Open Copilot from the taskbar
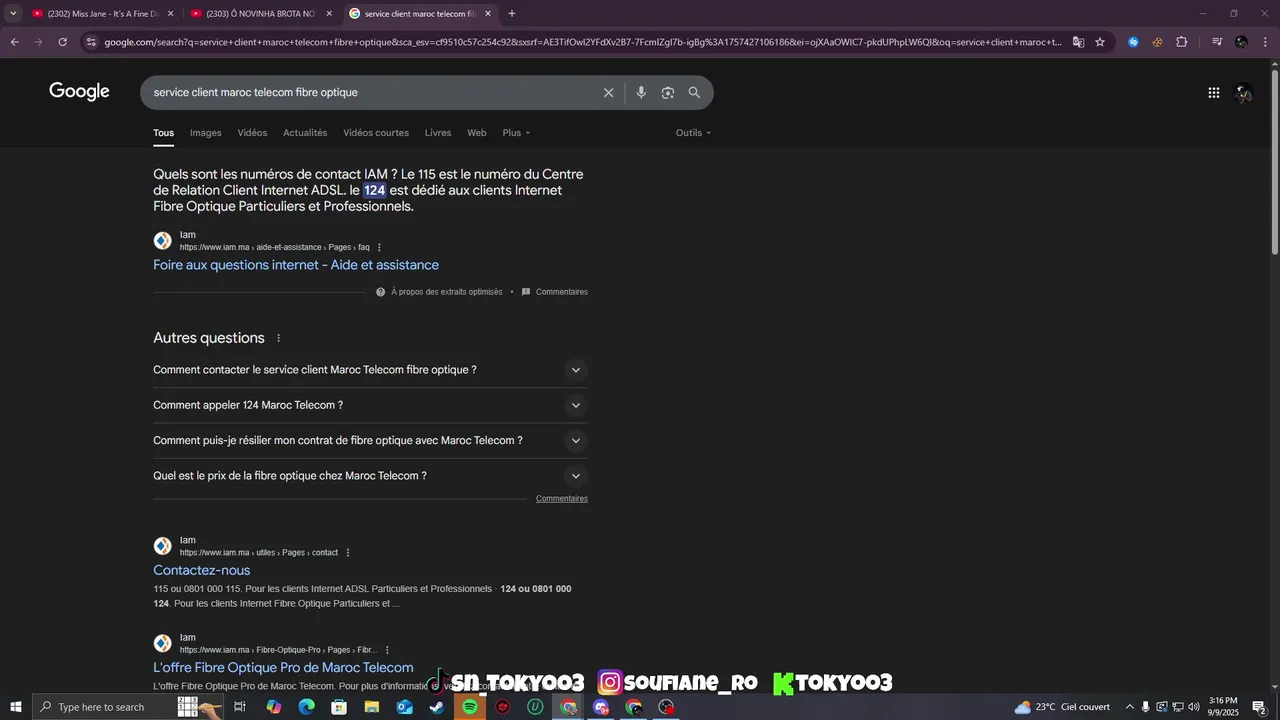Image resolution: width=1280 pixels, height=720 pixels. click(273, 707)
